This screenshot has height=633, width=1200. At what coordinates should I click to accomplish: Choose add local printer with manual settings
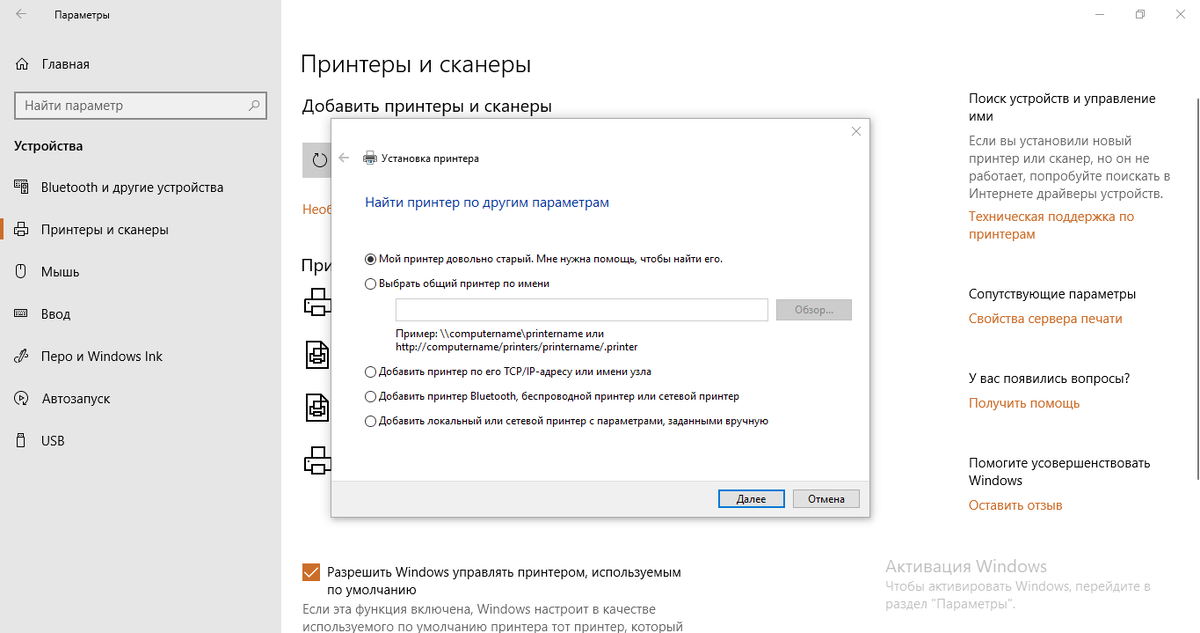click(371, 421)
